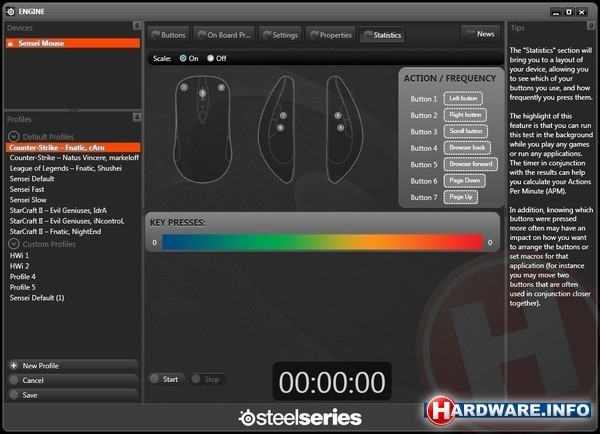
Task: Click the SteelSeries logo in the footer
Action: [300, 418]
